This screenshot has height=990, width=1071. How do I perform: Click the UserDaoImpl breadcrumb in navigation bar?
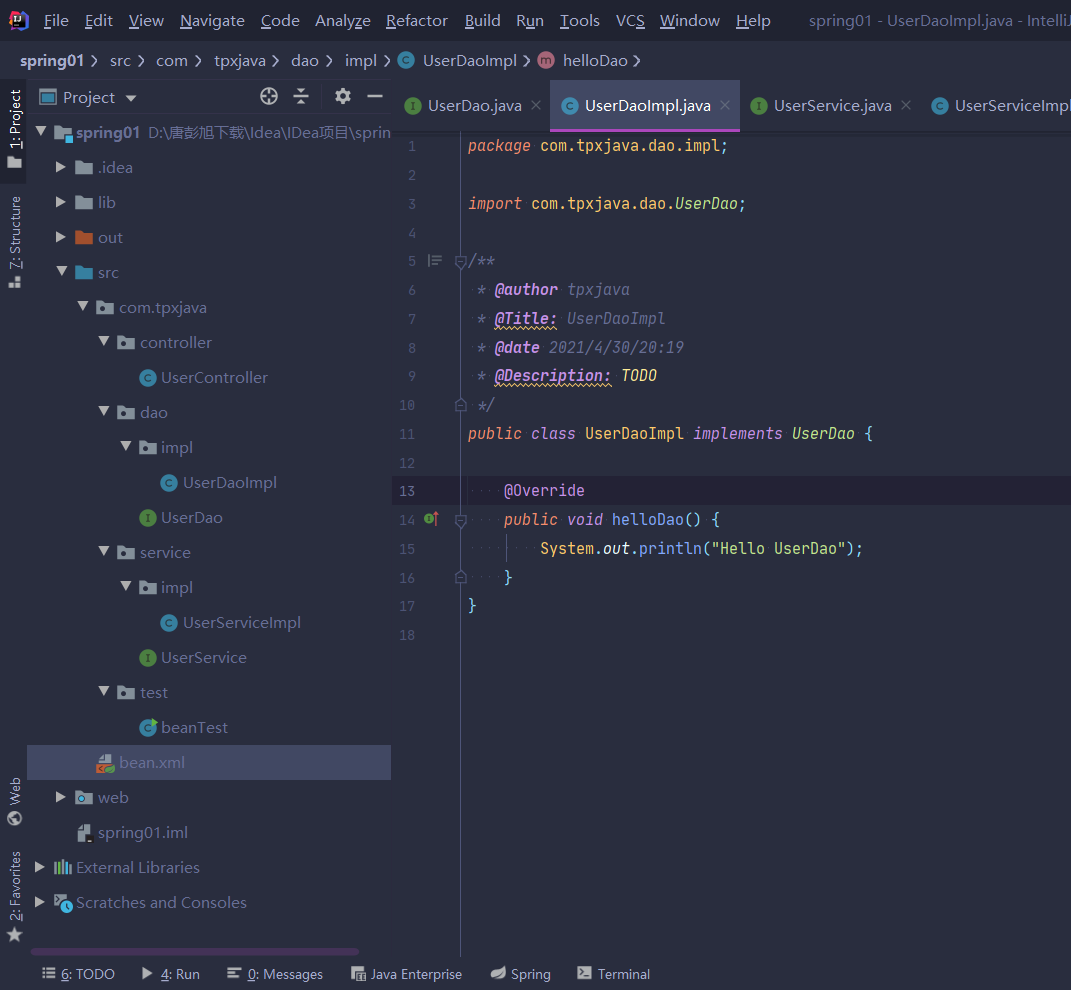pos(457,61)
